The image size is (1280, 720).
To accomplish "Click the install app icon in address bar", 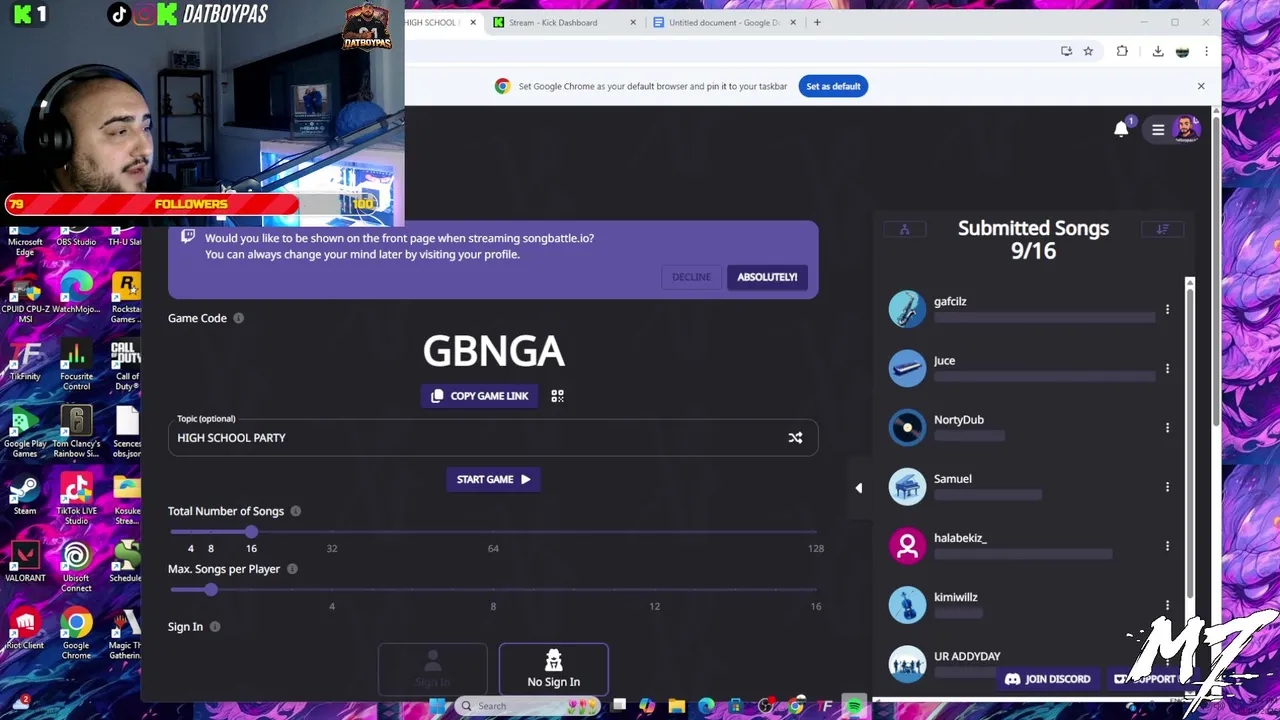I will 1066,51.
